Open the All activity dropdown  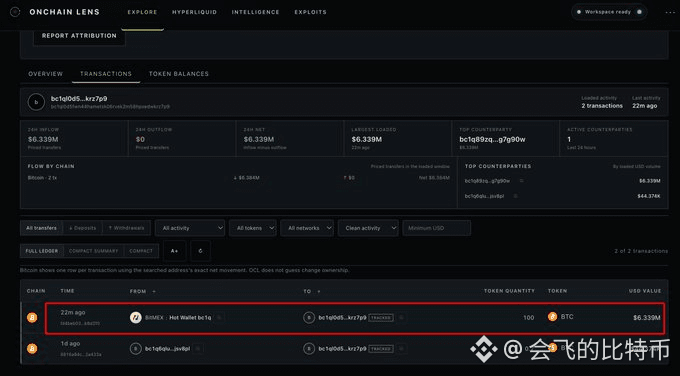[190, 228]
